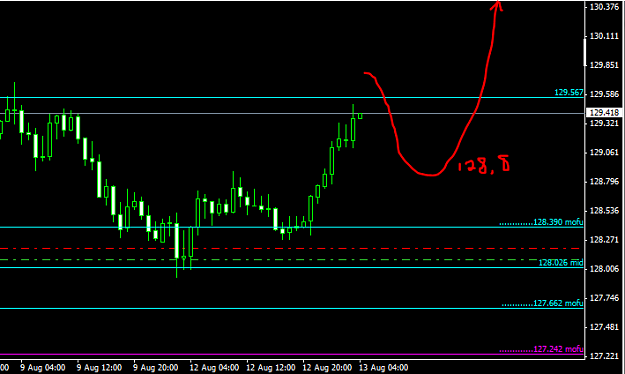Click the 129.321 price scale value
Viewport: 625px width, 374px height.
tap(604, 123)
